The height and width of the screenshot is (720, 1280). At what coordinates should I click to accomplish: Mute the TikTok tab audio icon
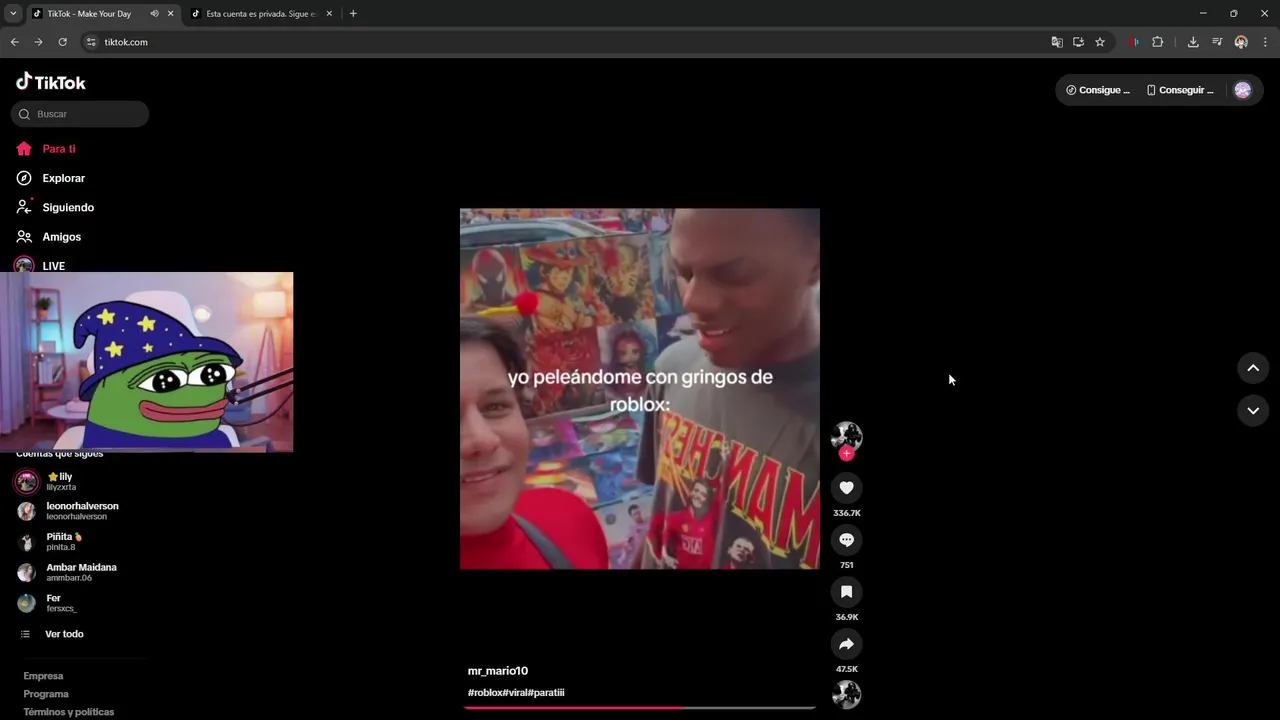154,14
